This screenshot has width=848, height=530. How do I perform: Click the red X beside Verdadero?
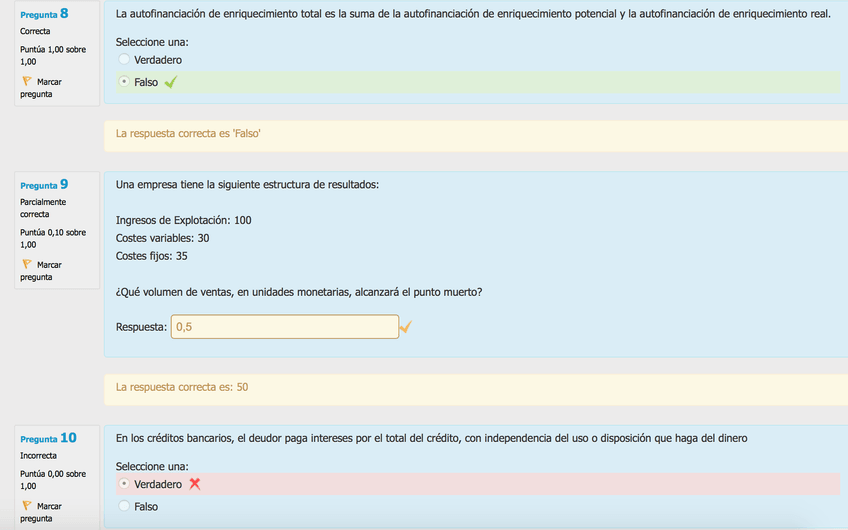195,484
